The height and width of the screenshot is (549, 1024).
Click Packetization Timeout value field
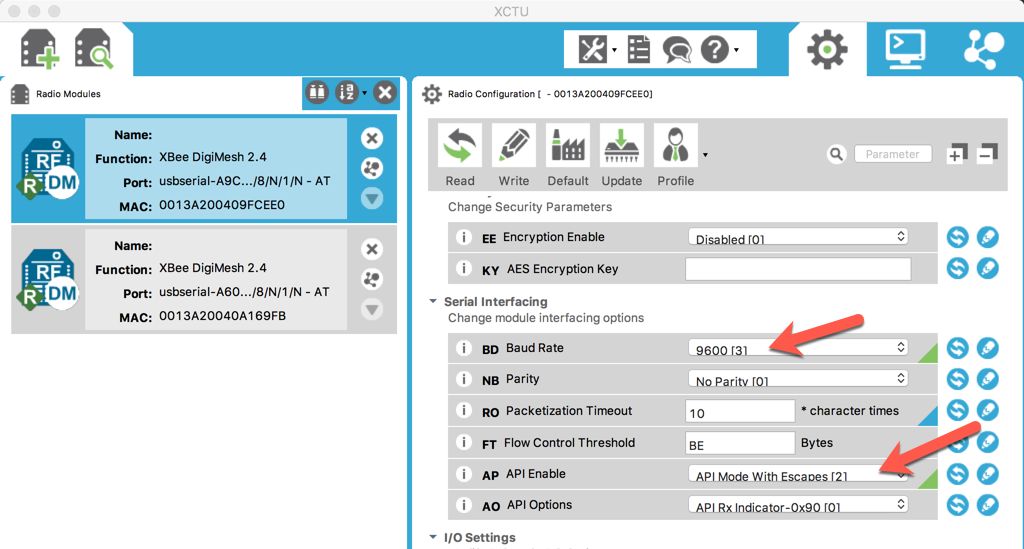click(740, 411)
